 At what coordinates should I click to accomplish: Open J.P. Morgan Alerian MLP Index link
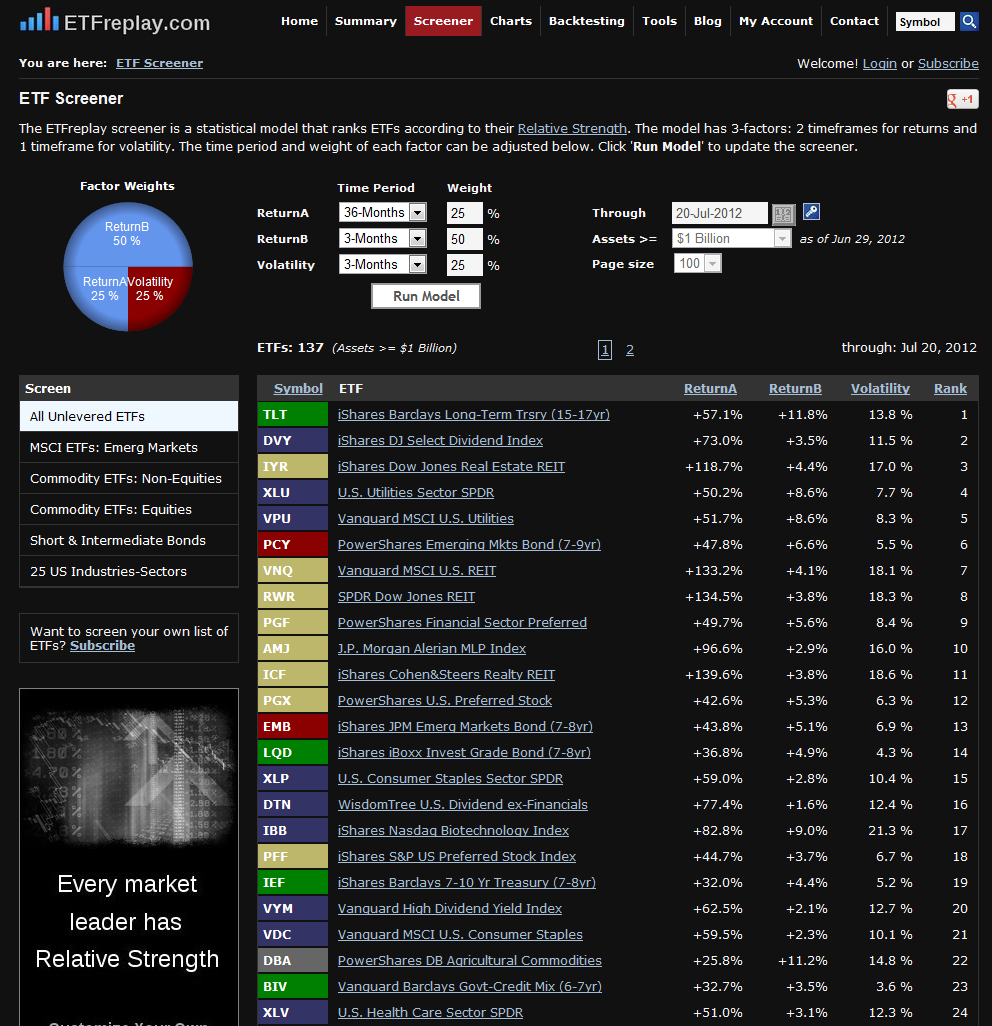[x=432, y=648]
